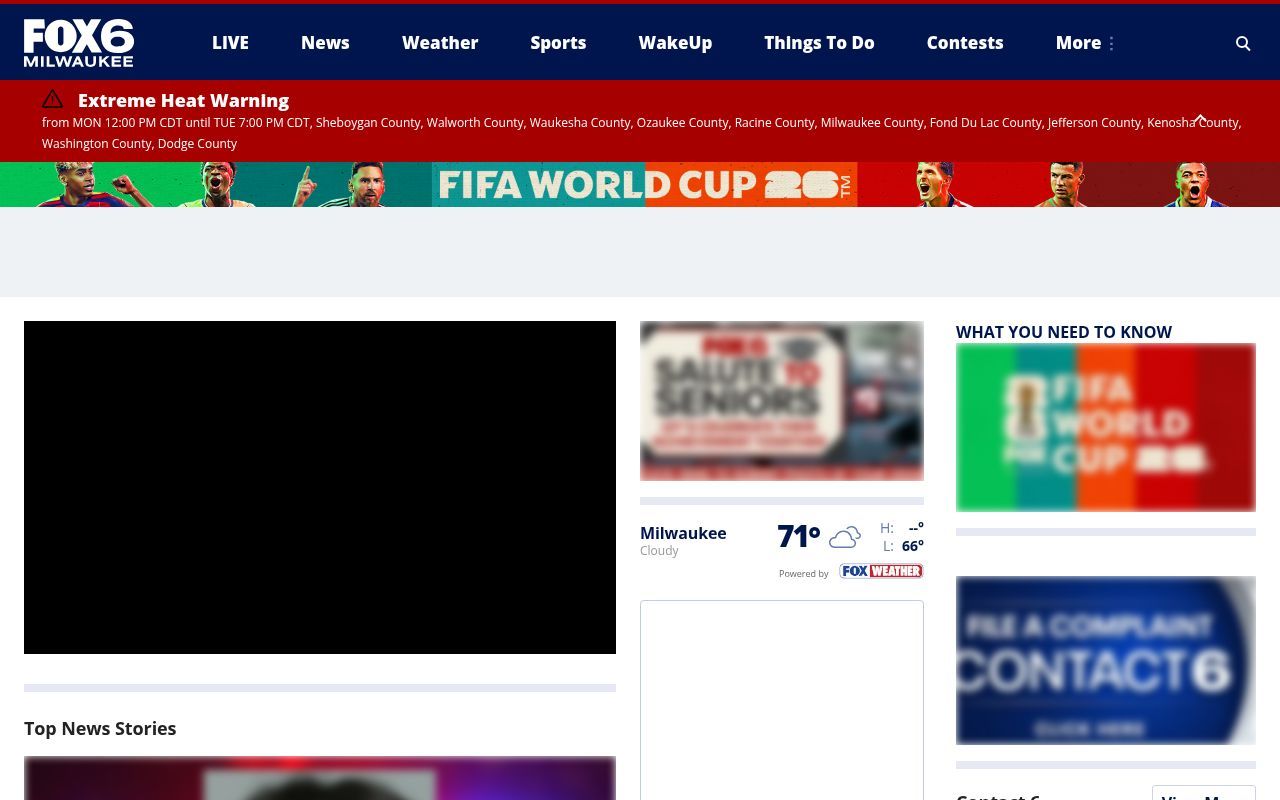Expand the More menu dots

[x=1111, y=43]
